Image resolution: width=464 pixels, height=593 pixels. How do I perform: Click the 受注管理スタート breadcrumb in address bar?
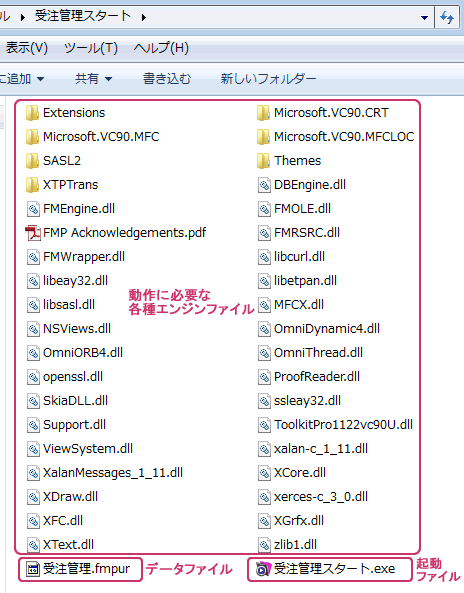(x=83, y=16)
